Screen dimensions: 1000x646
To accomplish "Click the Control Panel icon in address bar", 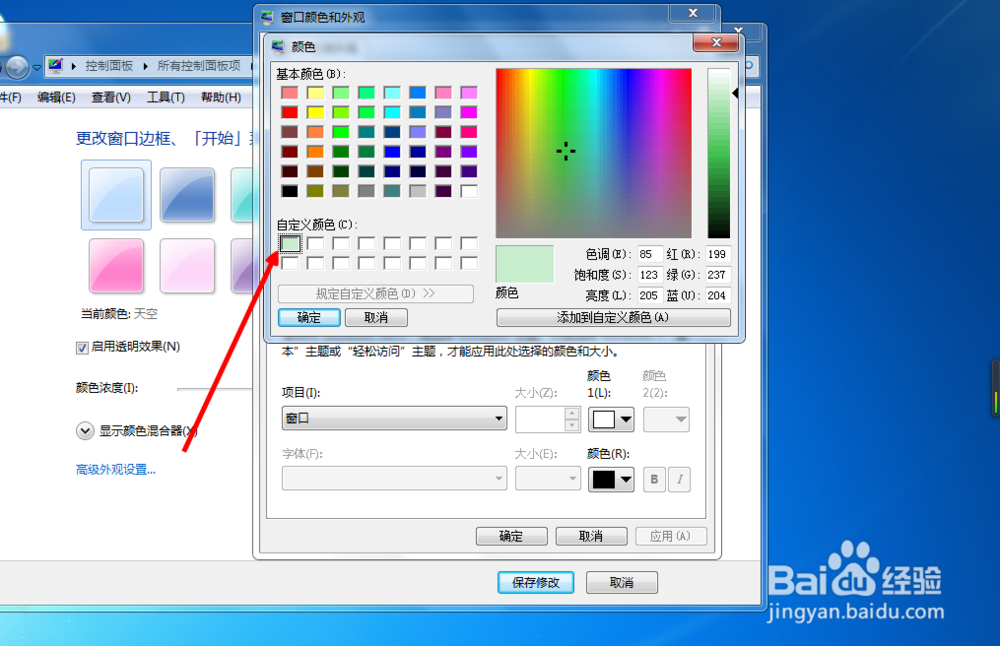I will pyautogui.click(x=55, y=66).
